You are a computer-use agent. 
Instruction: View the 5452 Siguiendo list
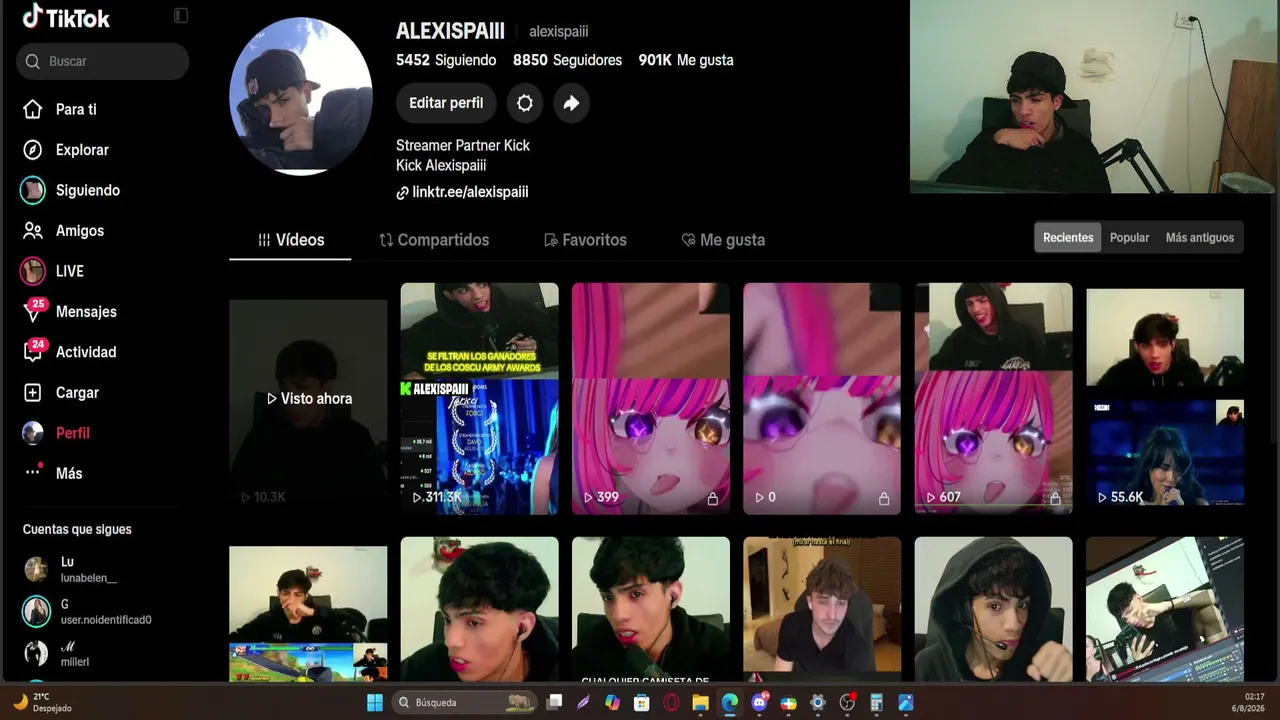(446, 60)
